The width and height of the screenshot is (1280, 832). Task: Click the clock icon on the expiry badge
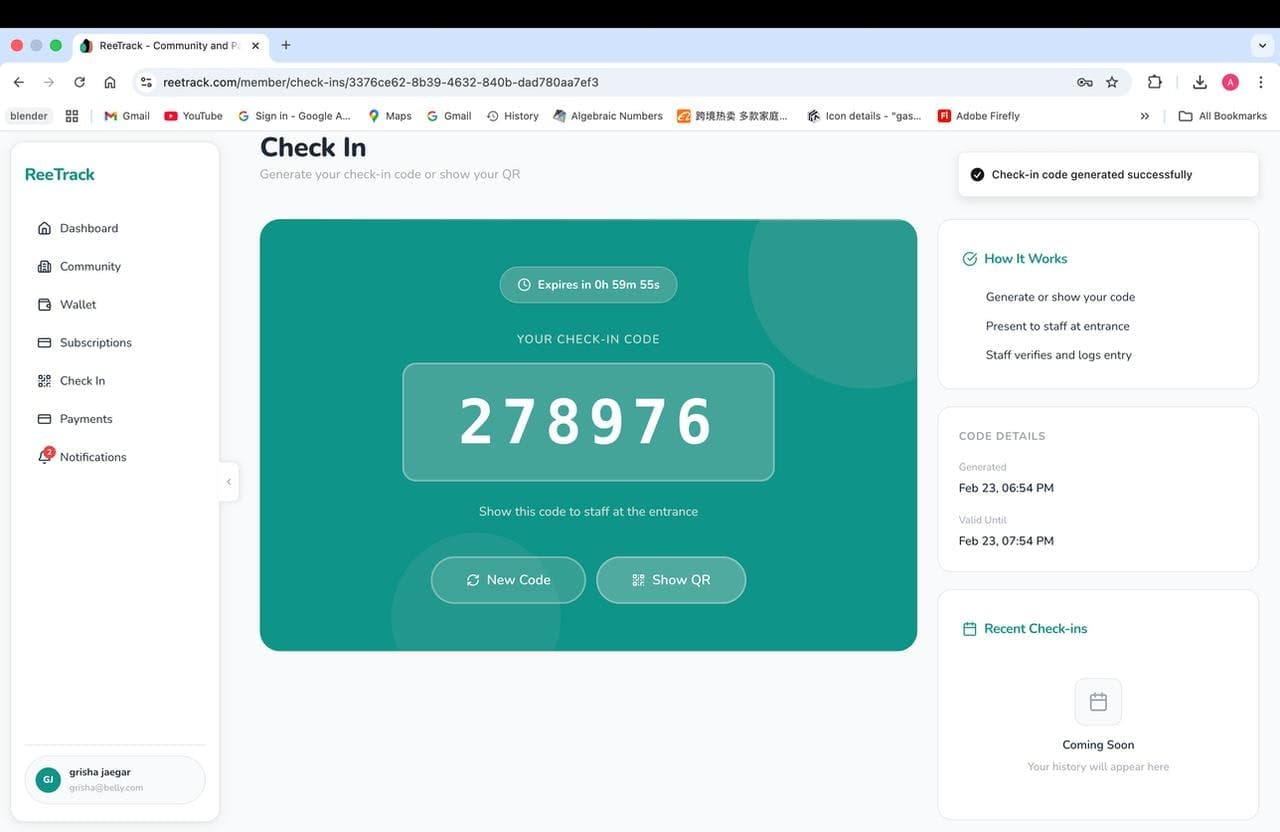[x=524, y=284]
